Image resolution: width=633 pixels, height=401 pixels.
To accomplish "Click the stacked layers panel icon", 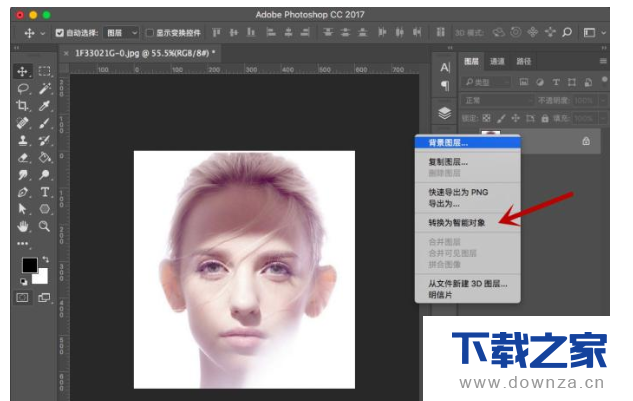I will [444, 113].
